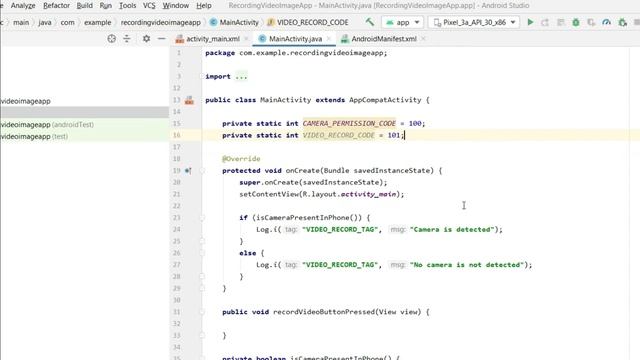
Task: Click the 'example' breadcrumb
Action: pos(98,22)
